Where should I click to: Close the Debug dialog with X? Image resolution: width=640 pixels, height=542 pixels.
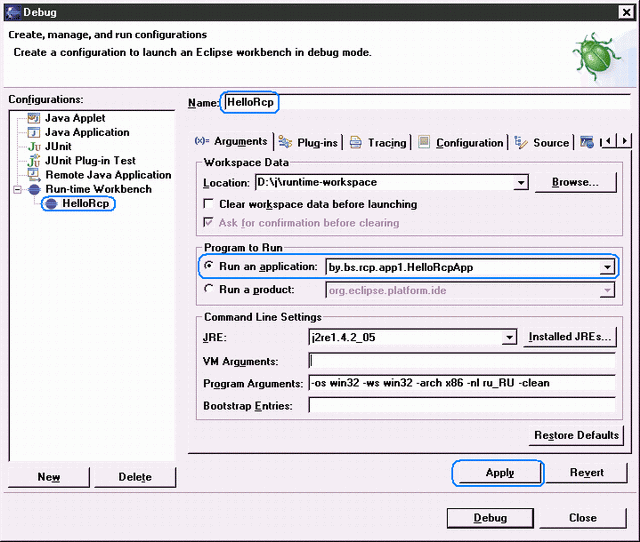(626, 13)
